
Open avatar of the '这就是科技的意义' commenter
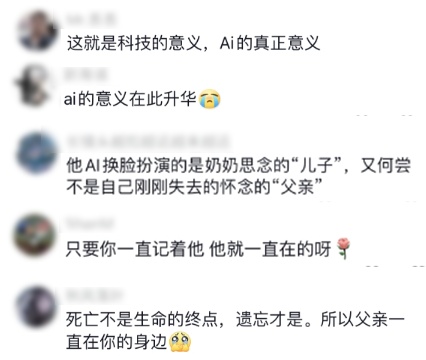tap(37, 31)
